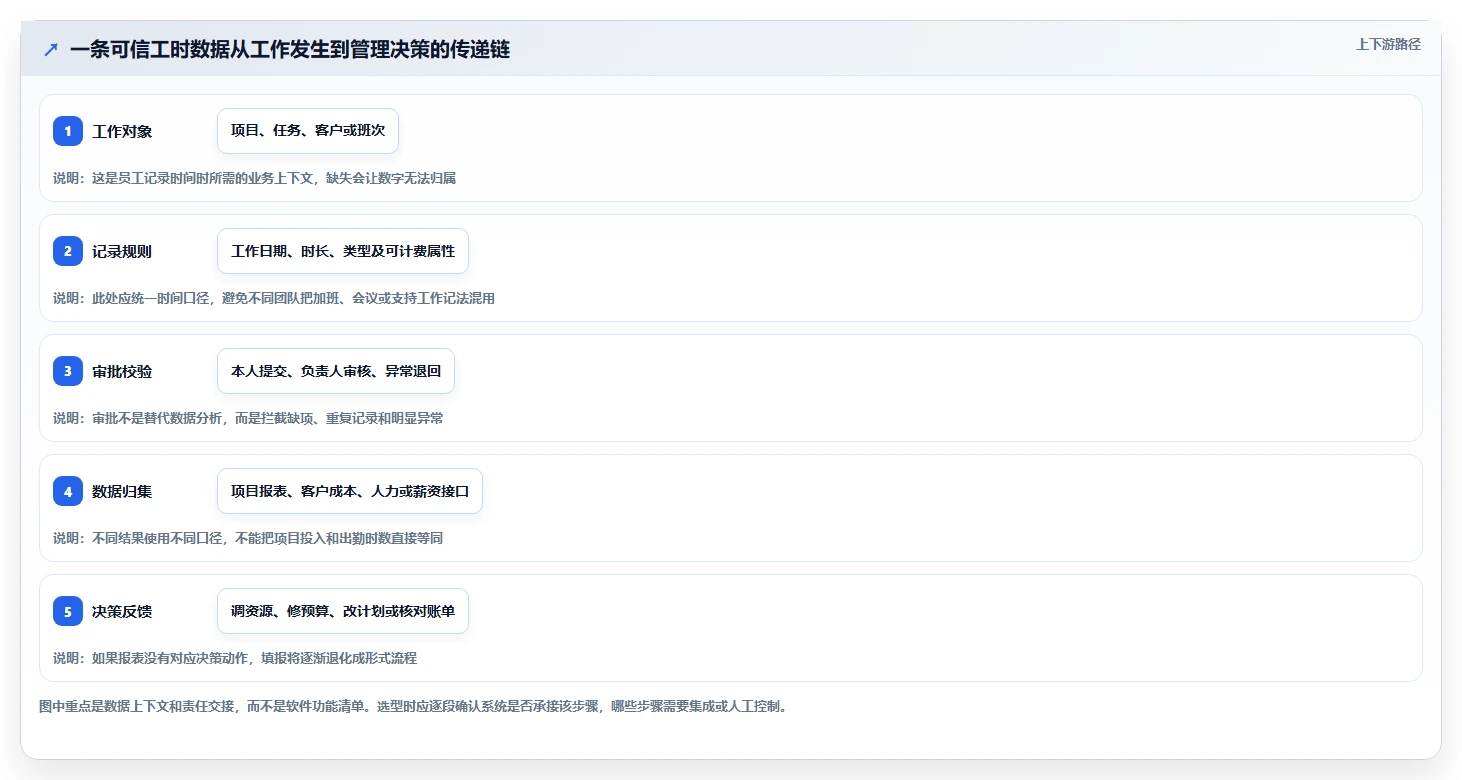Click the 决策反馈 heading

[x=122, y=611]
